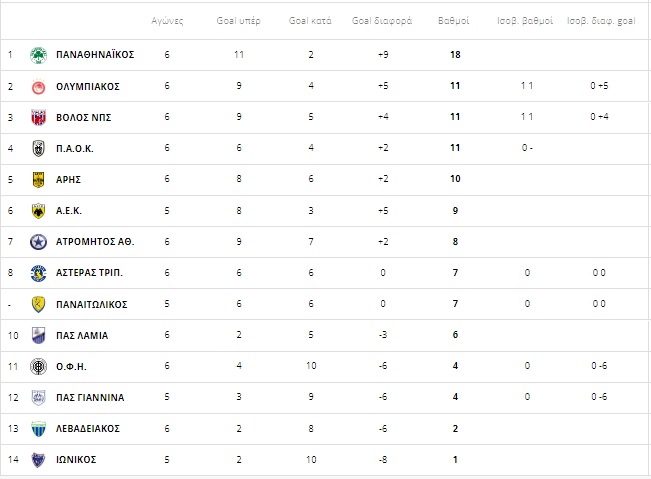Click the Ionikos dark blue badge
Screen dimensions: 651x479
tap(39, 459)
